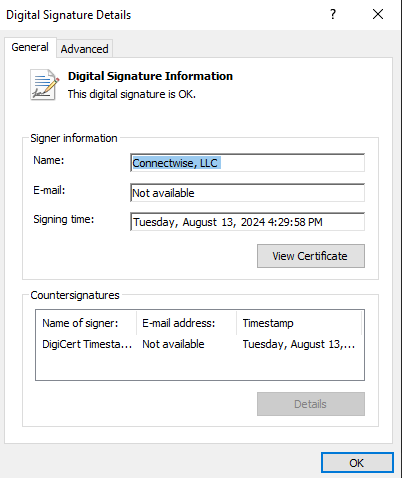Click the Name field with Connectwise, LLC
402x478 pixels.
point(247,163)
